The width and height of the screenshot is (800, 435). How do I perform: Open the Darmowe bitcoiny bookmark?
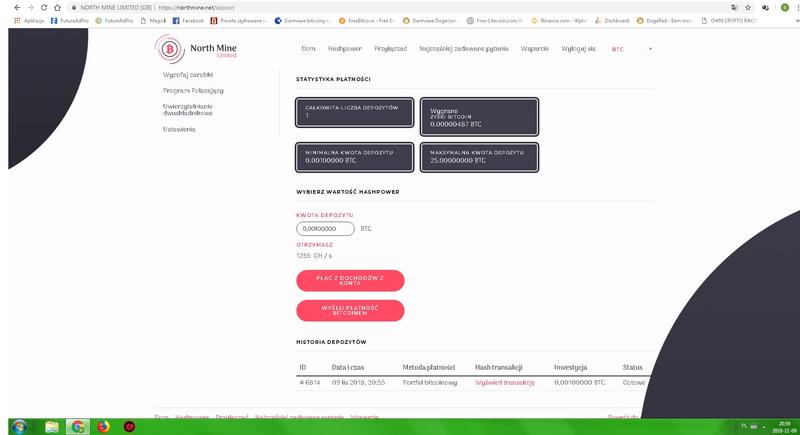(x=303, y=21)
